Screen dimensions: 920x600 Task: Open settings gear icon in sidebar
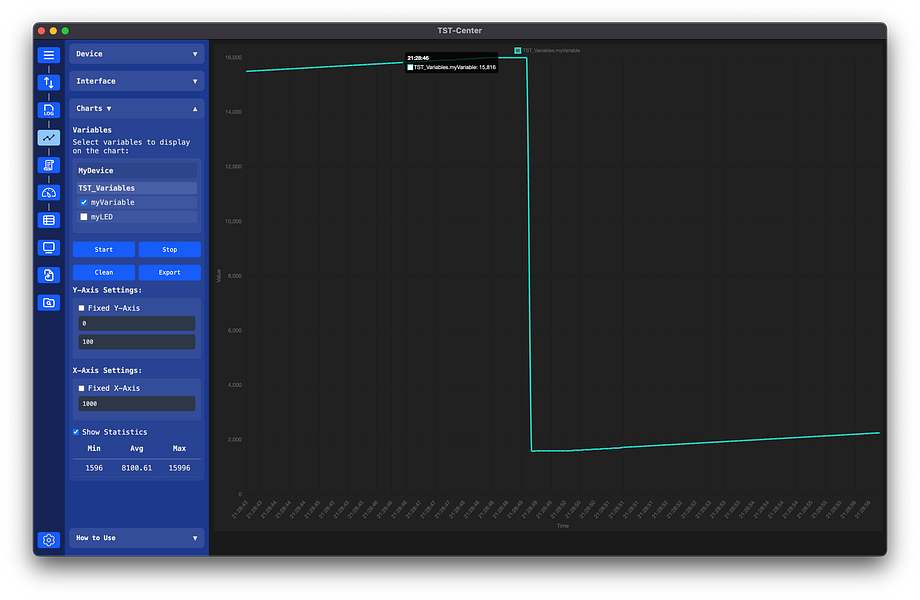tap(49, 540)
